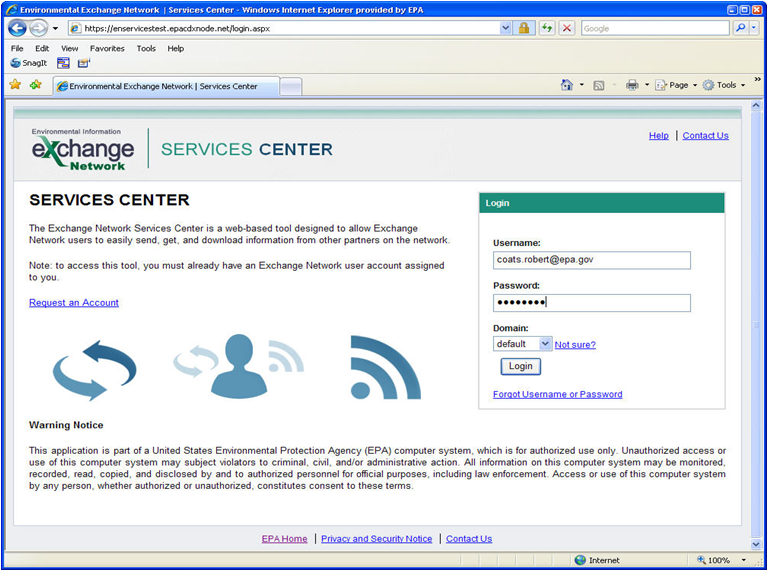768x571 pixels.
Task: Open the Help menu in menu bar
Action: (x=175, y=48)
